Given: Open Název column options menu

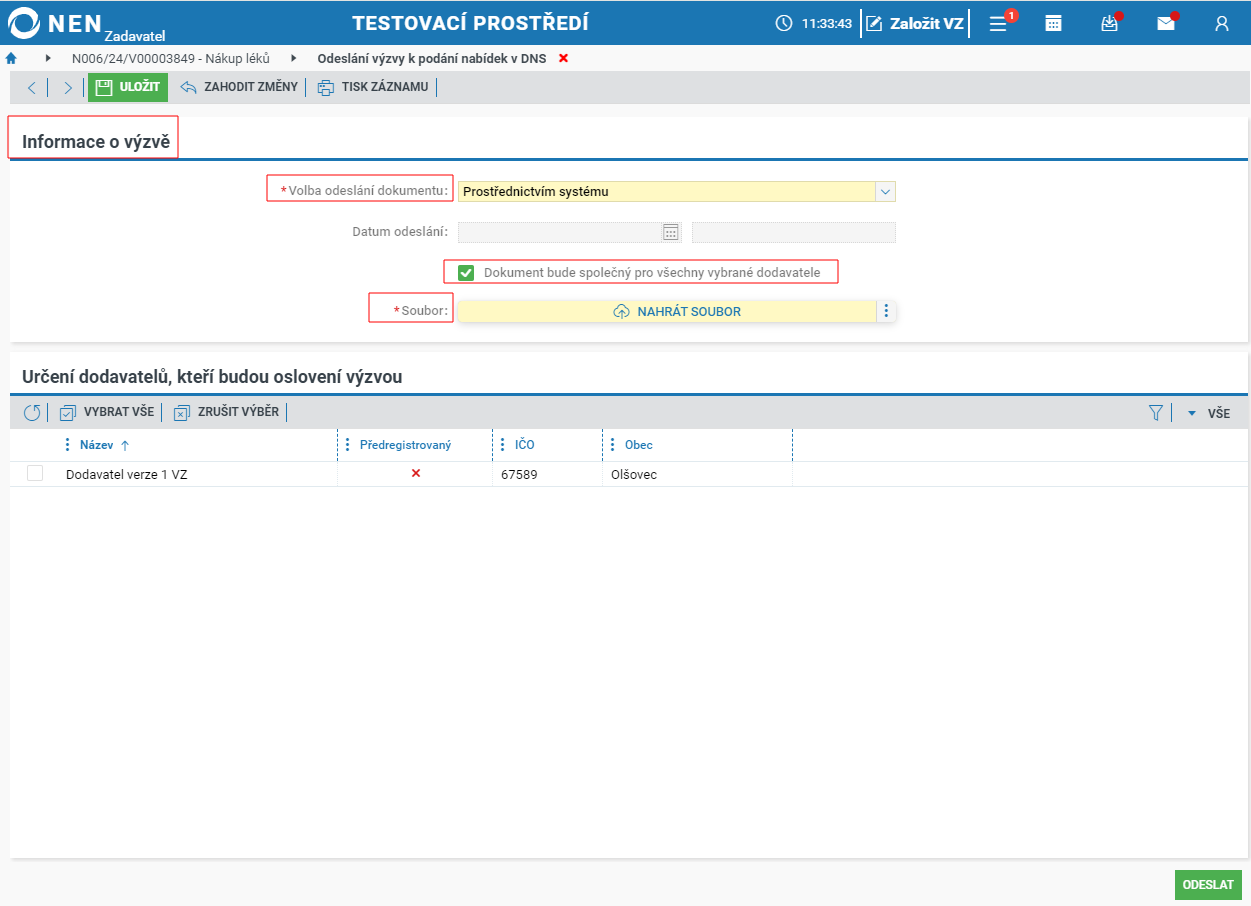Looking at the screenshot, I should click(68, 444).
